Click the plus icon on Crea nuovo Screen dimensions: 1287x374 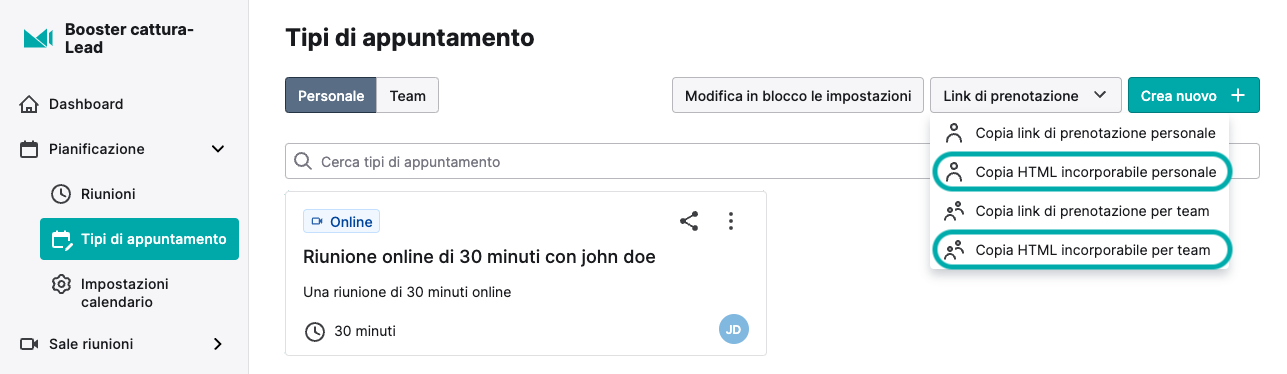(x=1238, y=96)
